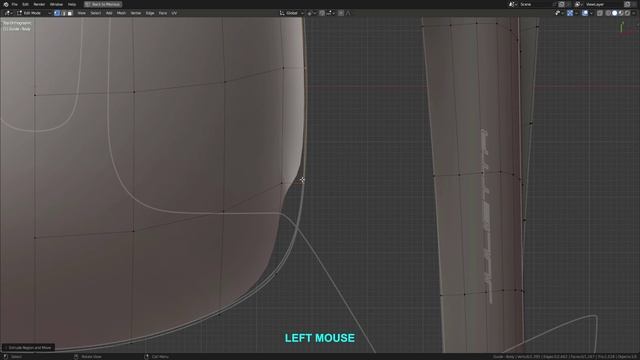Toggle viewport overlays
The width and height of the screenshot is (640, 360).
tap(585, 13)
